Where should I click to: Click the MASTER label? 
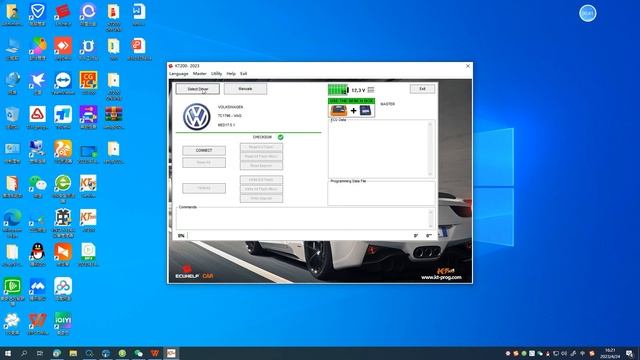(387, 104)
